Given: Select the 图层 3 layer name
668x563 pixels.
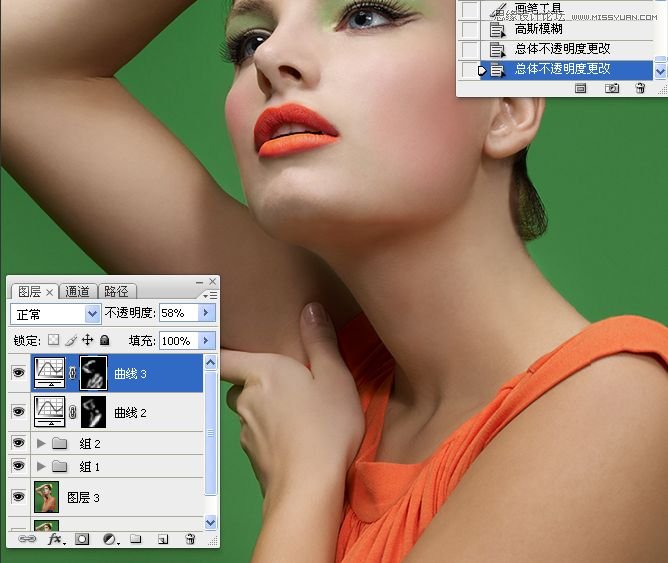Looking at the screenshot, I should [84, 497].
